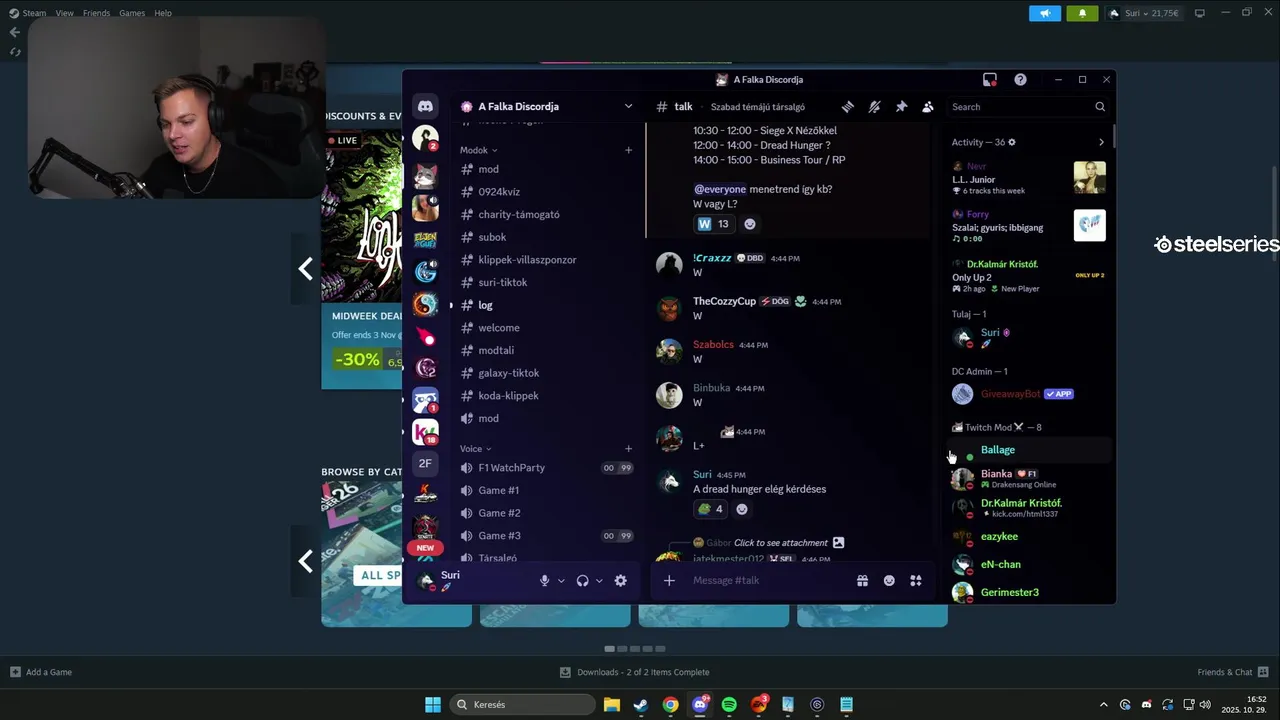Open Steam's Games menu

tap(132, 13)
